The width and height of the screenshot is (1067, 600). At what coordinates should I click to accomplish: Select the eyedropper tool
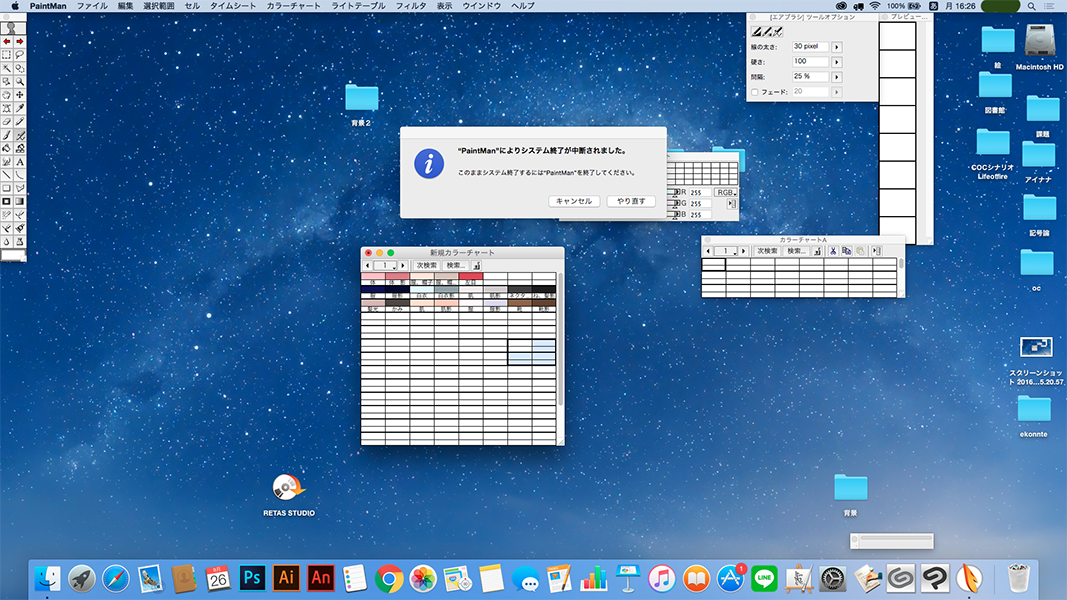[20, 108]
